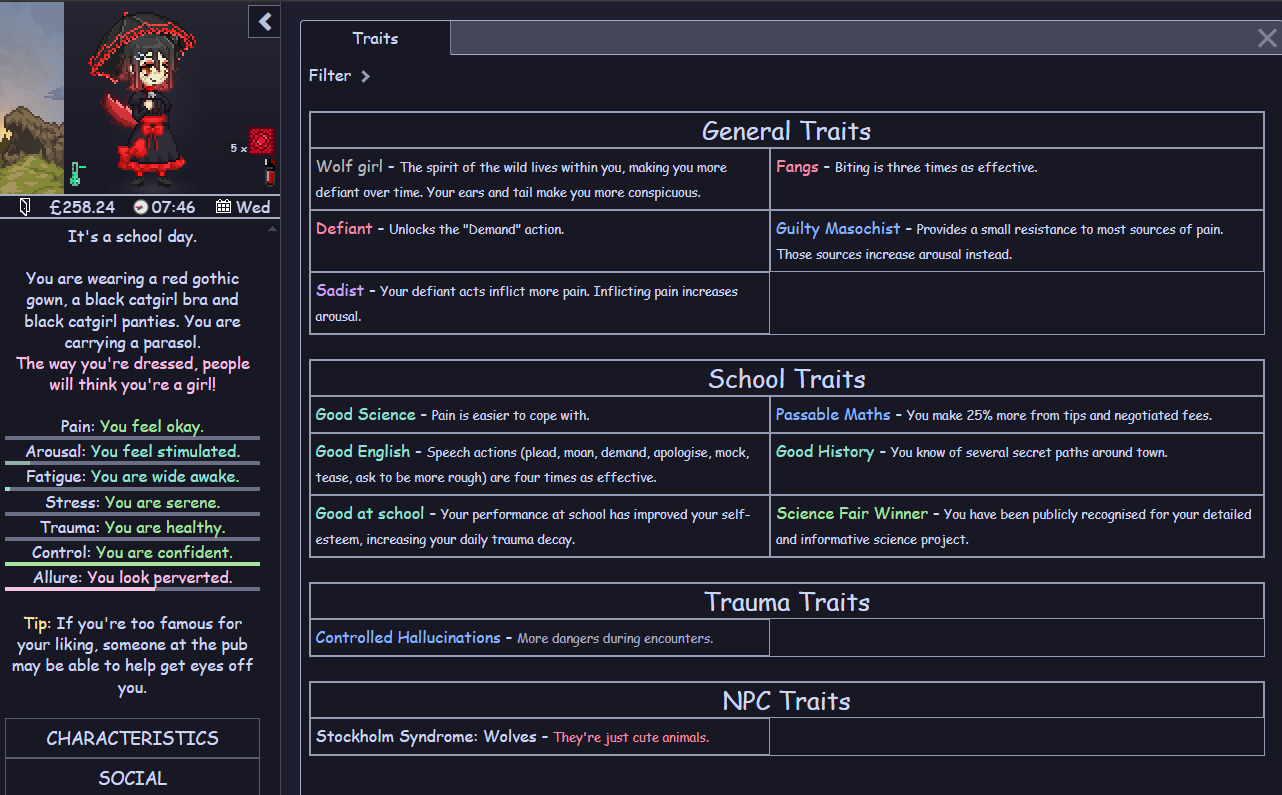Click the Wed day label
Image resolution: width=1282 pixels, height=795 pixels.
253,207
